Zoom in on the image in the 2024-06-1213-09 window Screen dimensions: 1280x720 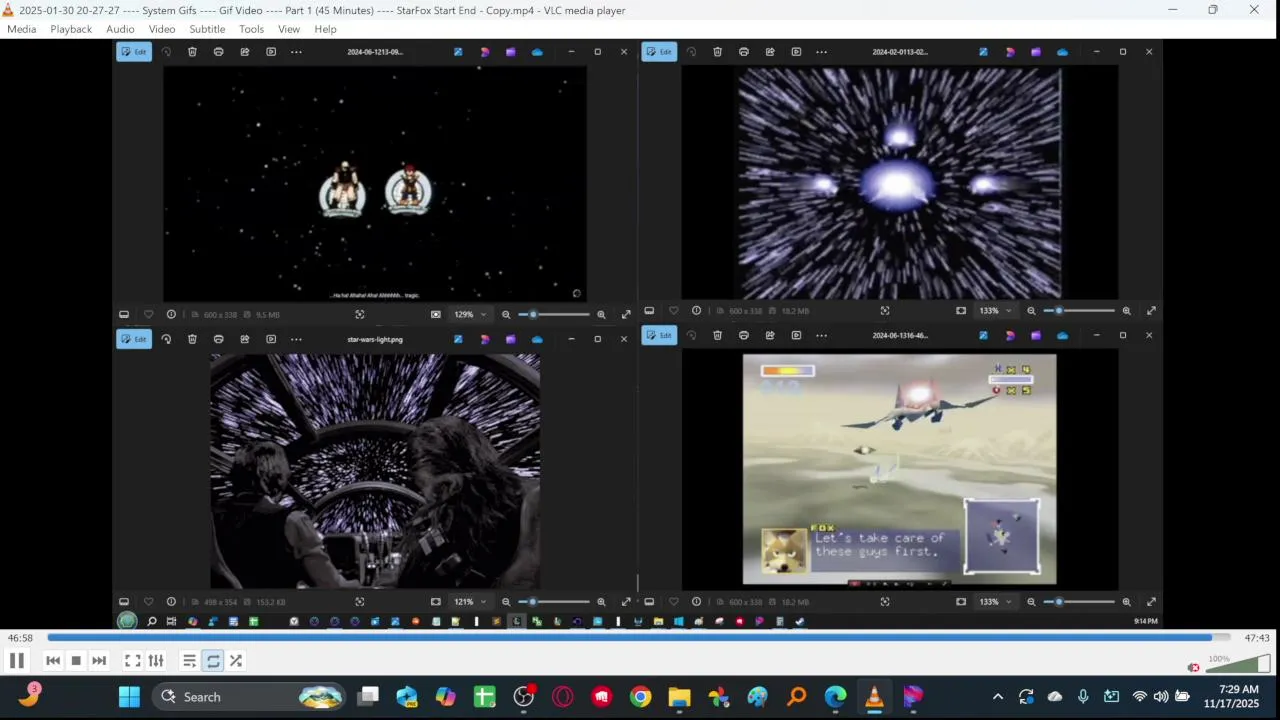[x=601, y=314]
